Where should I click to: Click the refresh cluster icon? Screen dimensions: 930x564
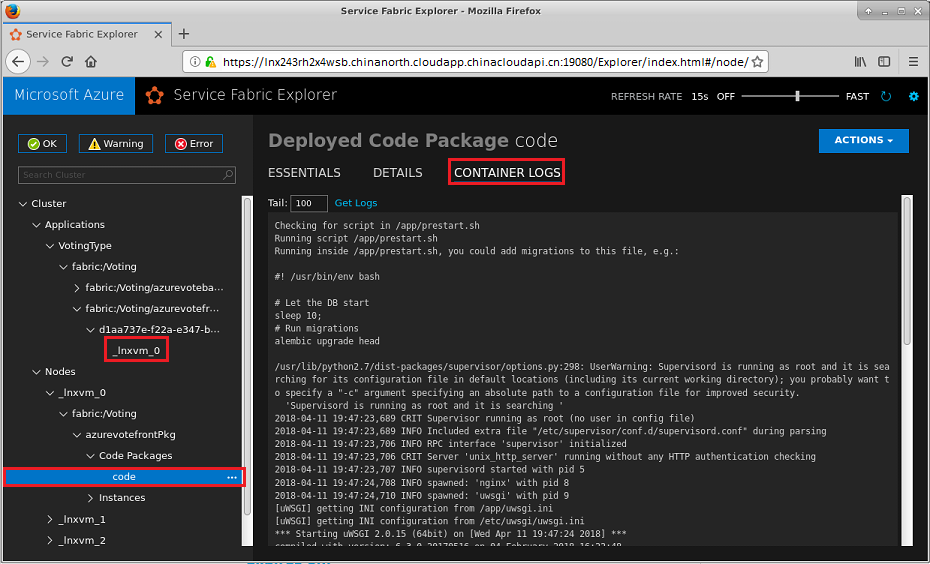(x=885, y=97)
